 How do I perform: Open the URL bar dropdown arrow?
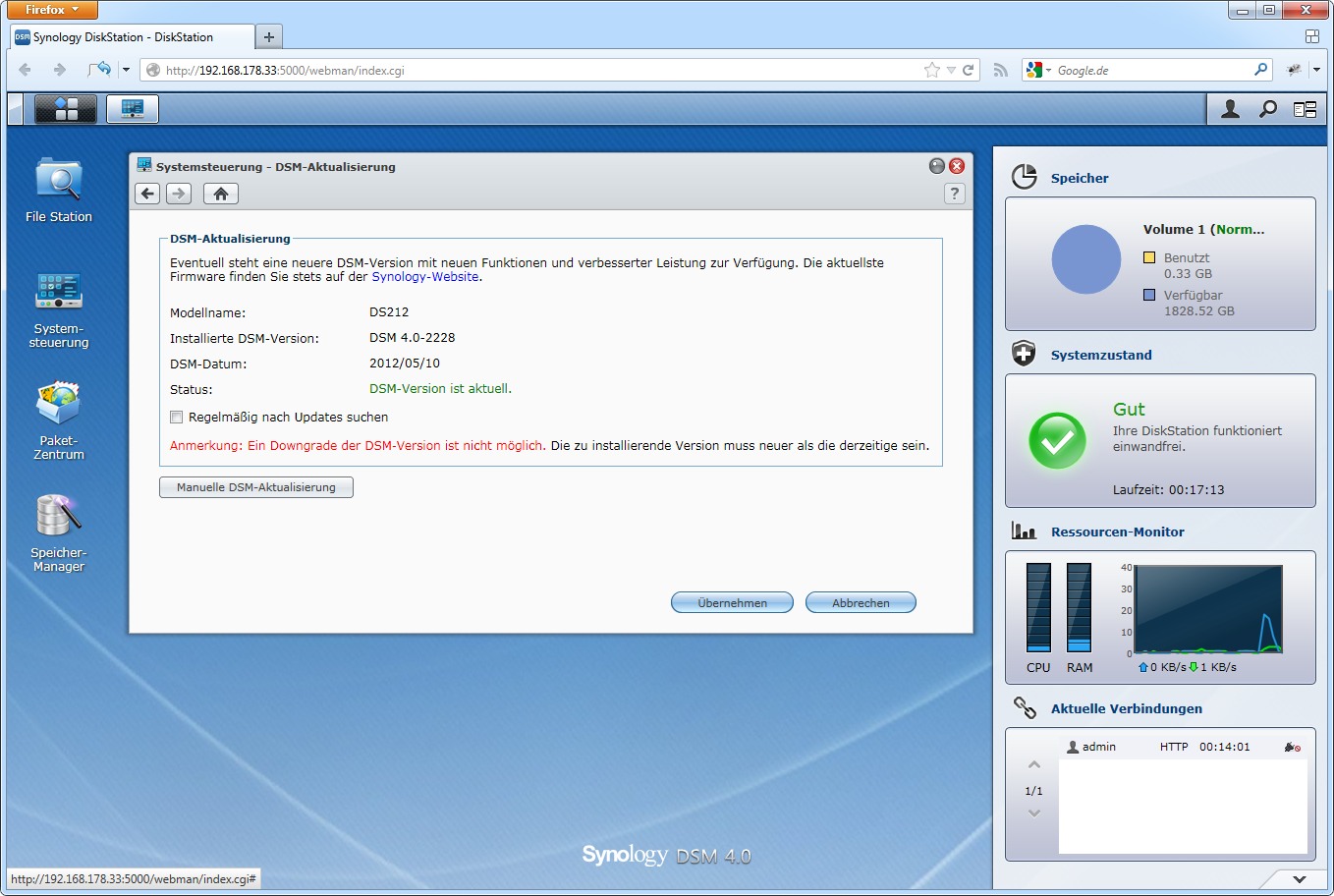(x=951, y=70)
